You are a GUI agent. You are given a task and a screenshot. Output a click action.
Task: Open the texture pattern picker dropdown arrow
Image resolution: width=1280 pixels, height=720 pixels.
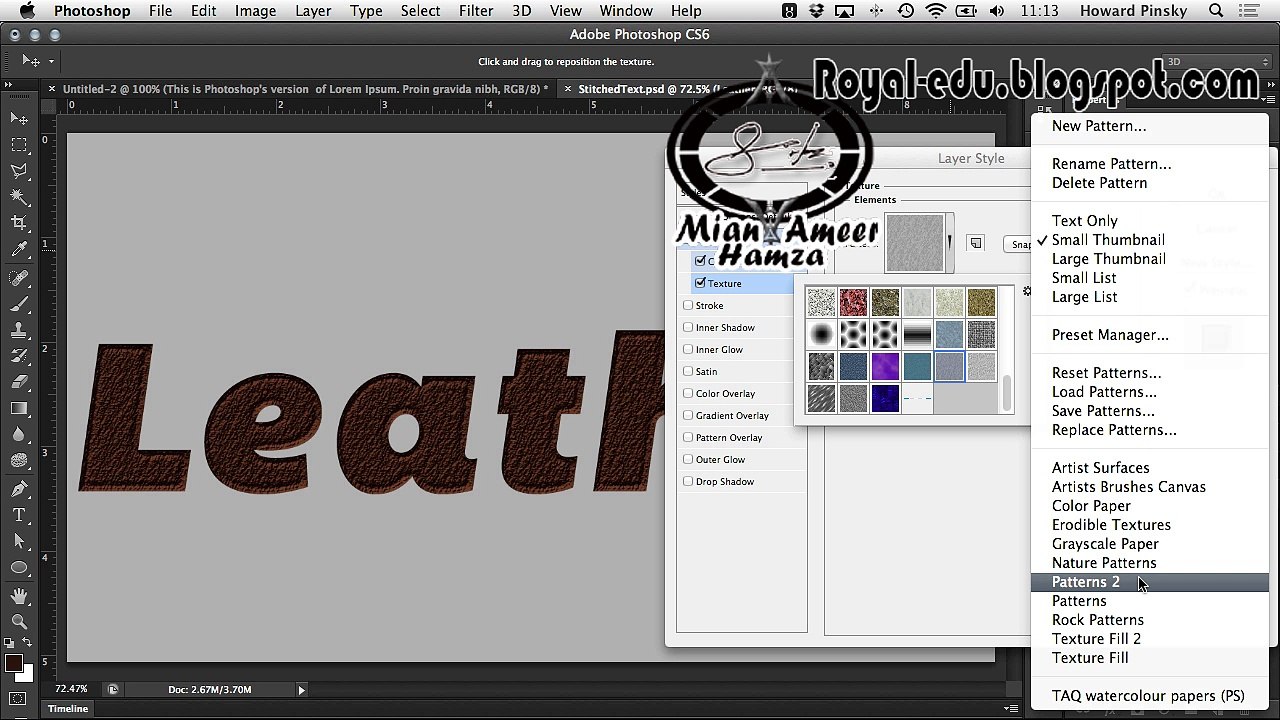950,243
